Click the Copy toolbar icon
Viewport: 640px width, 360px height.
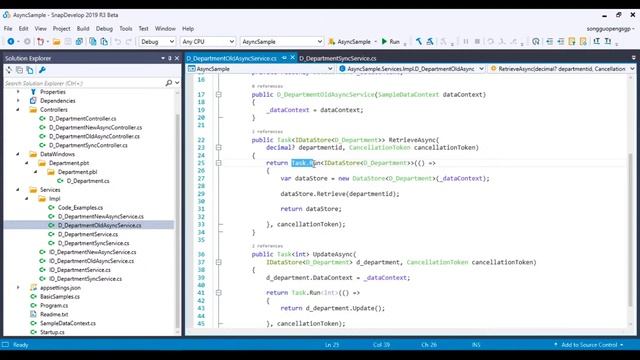(x=93, y=42)
